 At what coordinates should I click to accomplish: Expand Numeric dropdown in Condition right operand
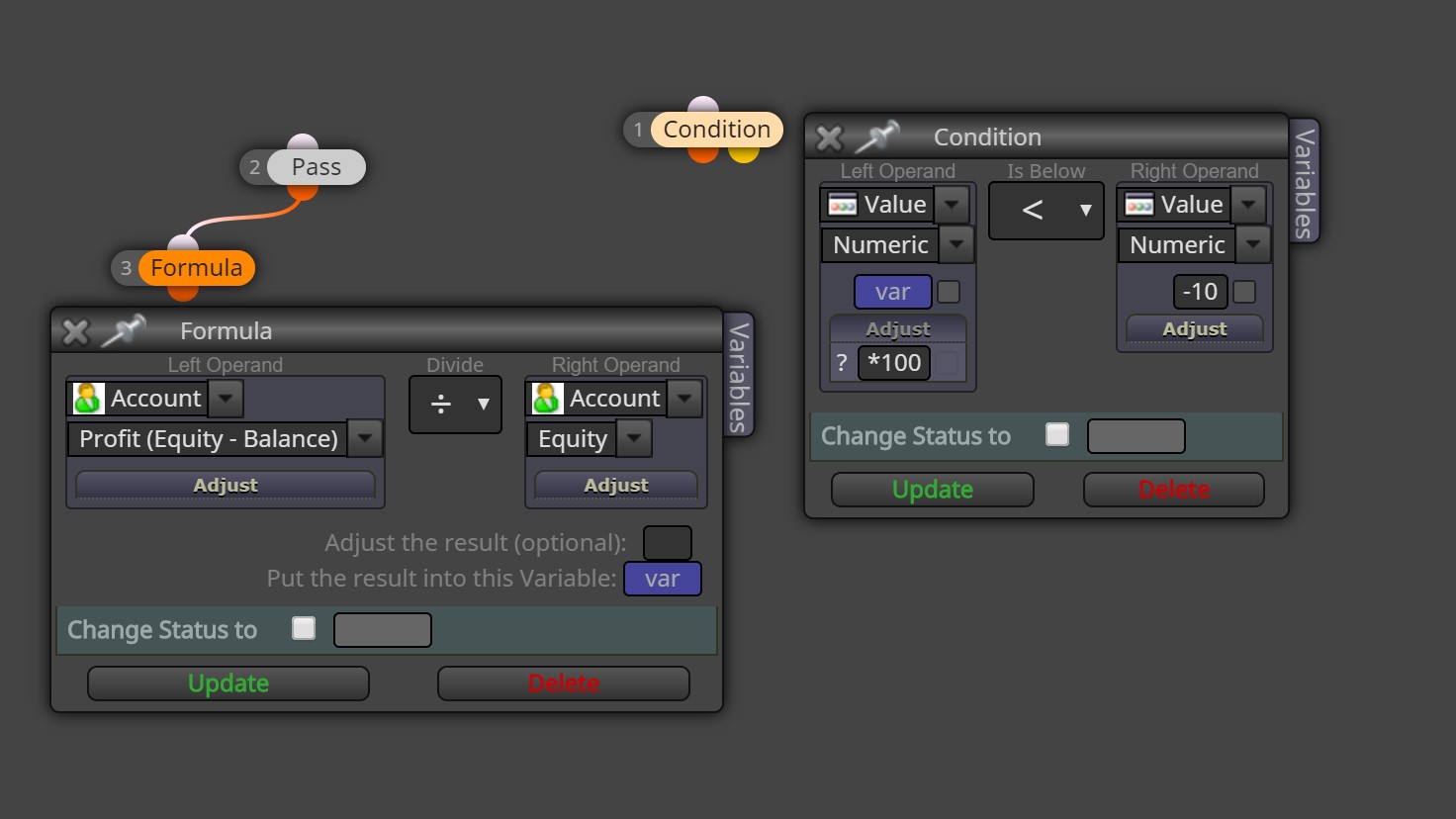tap(1253, 244)
